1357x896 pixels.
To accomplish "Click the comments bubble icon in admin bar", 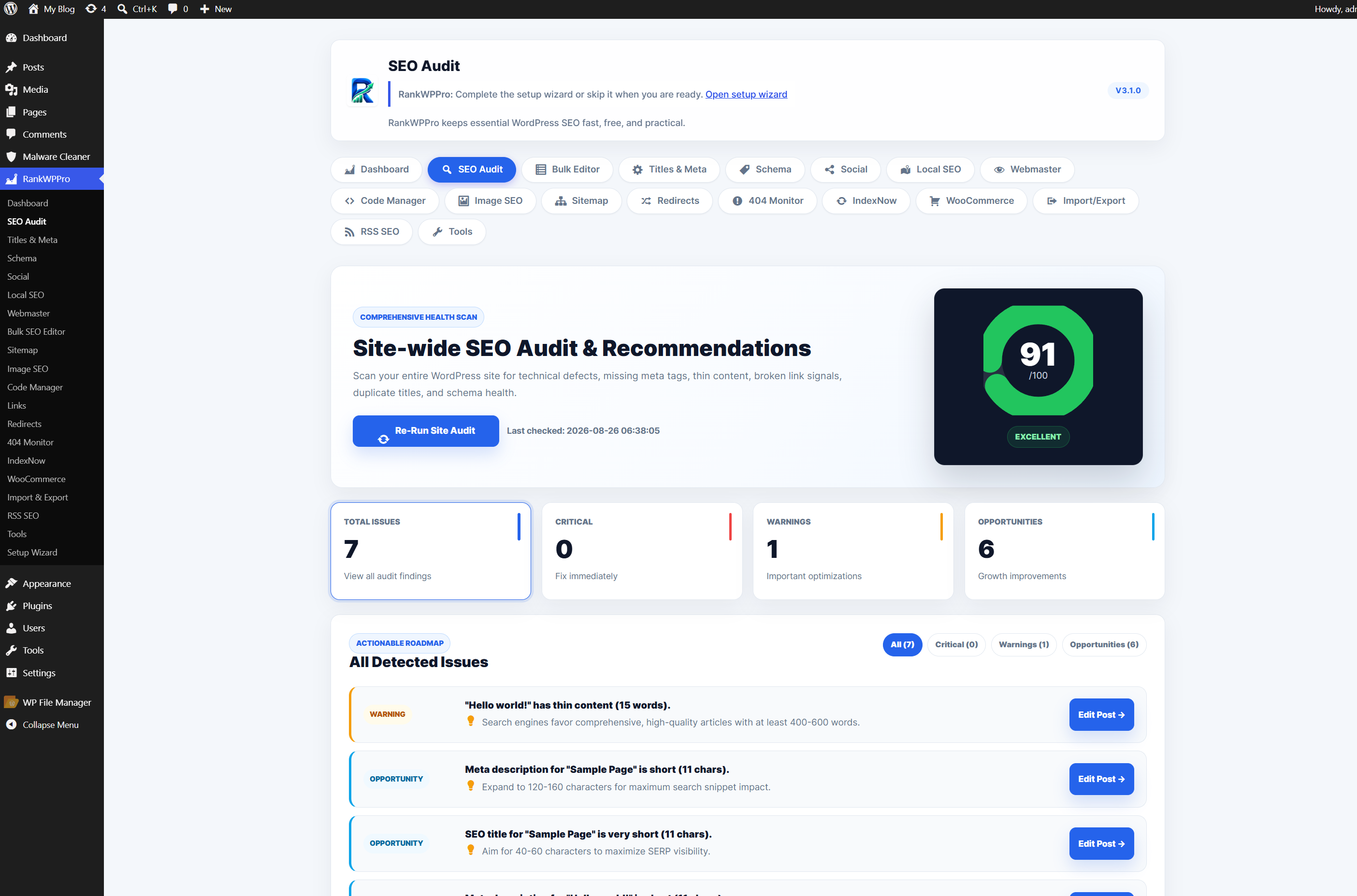I will (x=178, y=9).
